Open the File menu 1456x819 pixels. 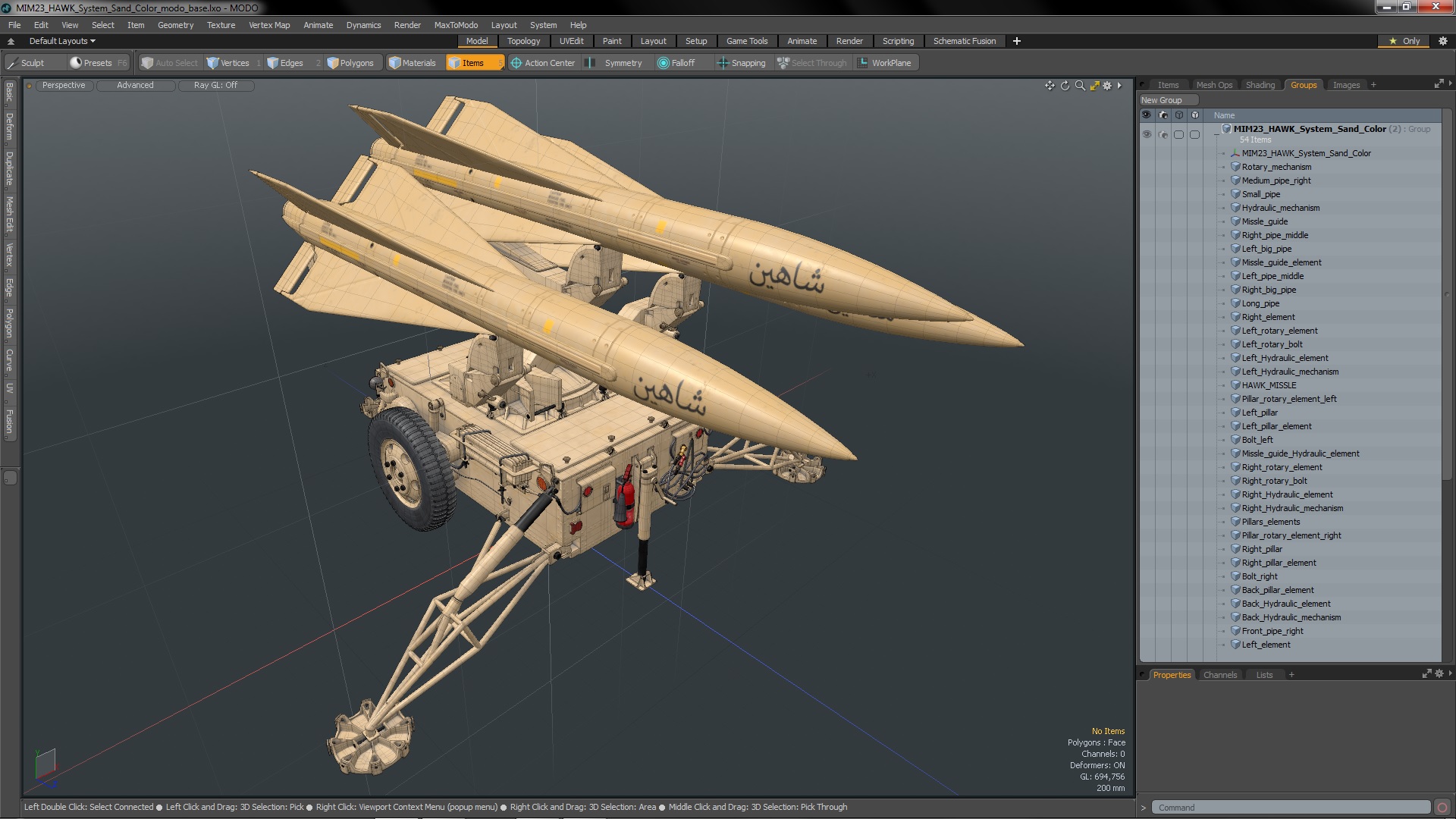[x=14, y=25]
